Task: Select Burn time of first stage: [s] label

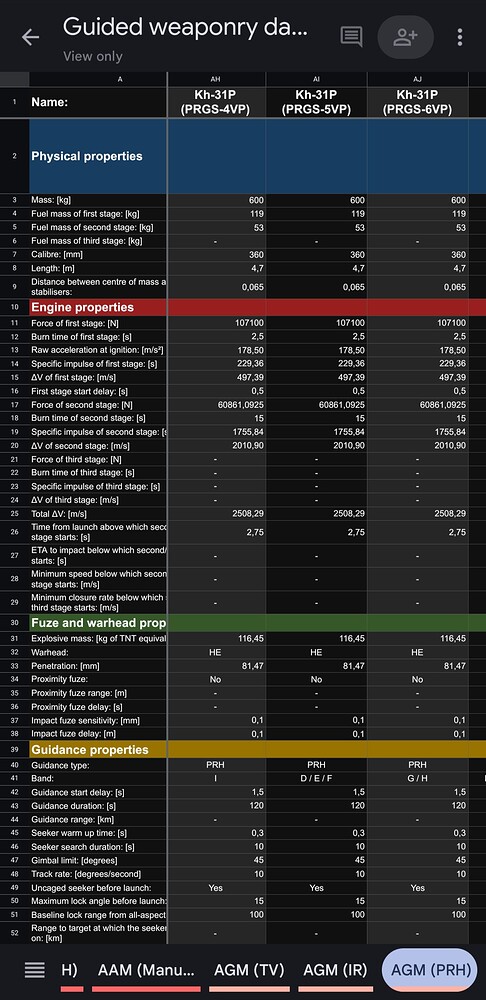Action: point(98,336)
